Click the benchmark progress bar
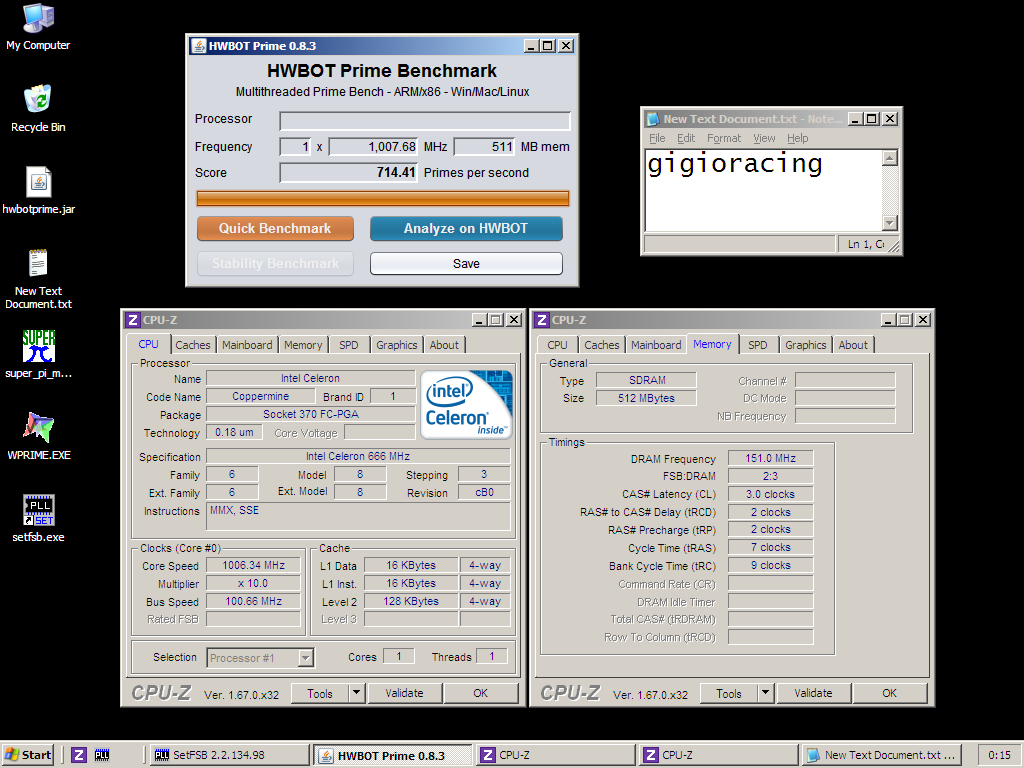This screenshot has width=1024, height=768. (x=383, y=199)
